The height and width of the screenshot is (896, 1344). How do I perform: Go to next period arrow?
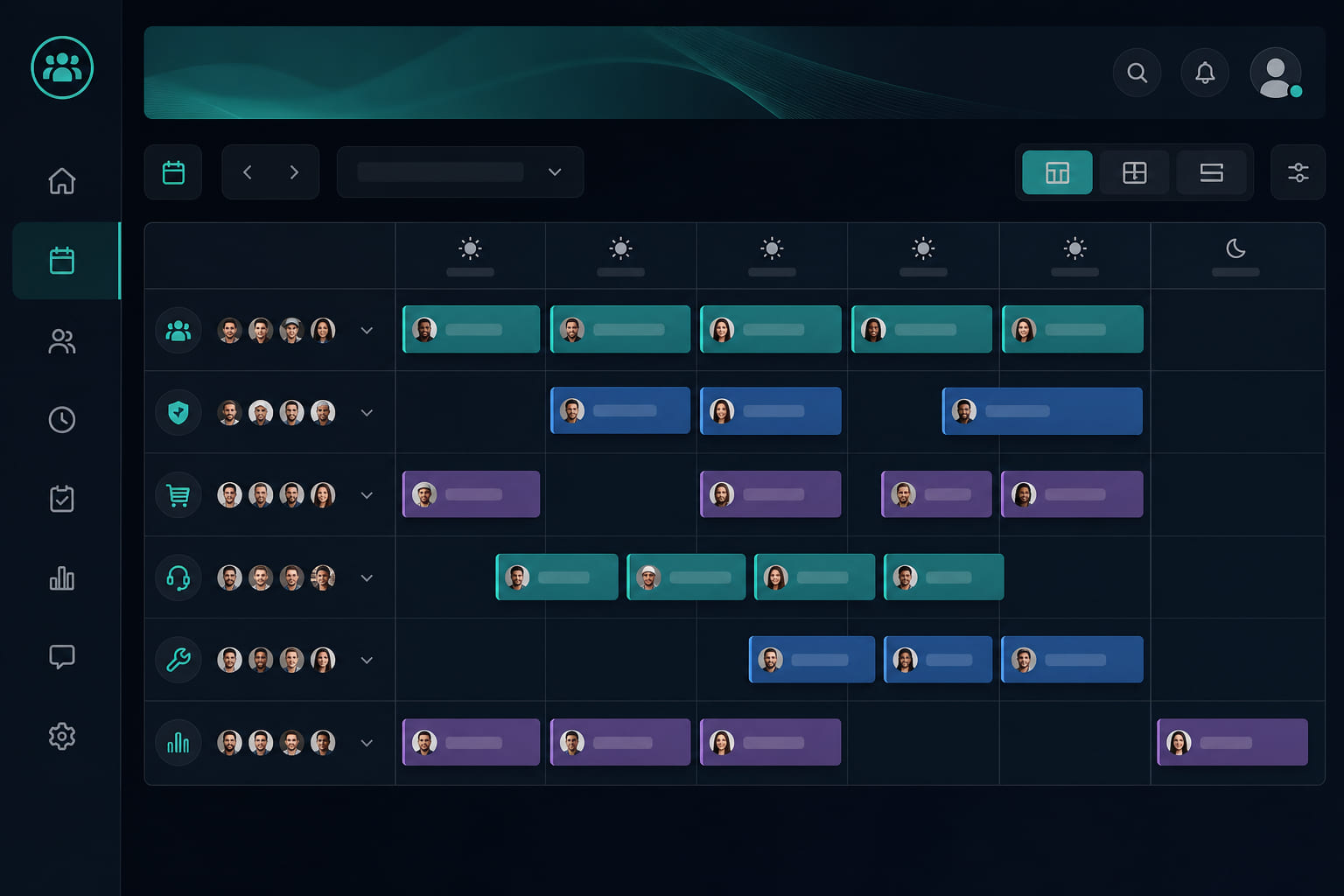[x=294, y=172]
